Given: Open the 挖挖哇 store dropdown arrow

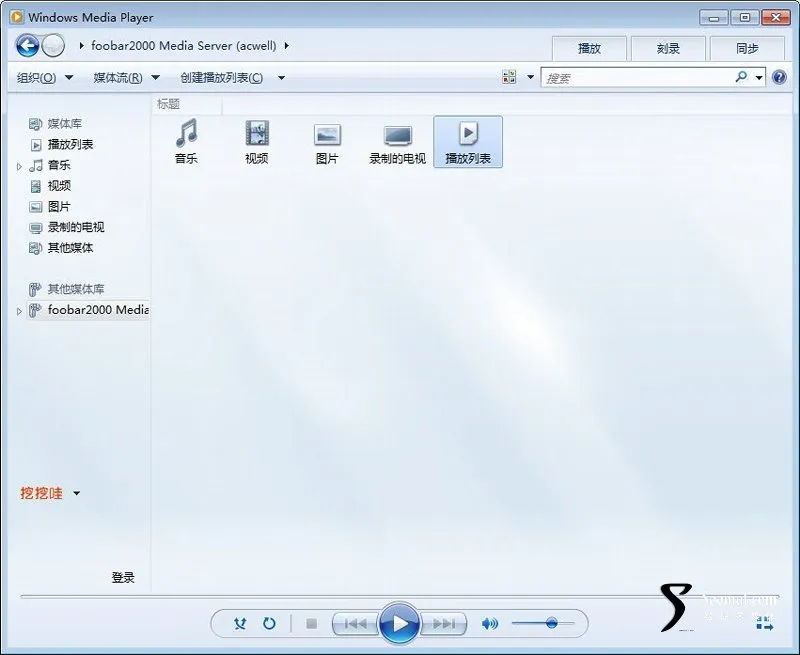Looking at the screenshot, I should (77, 493).
